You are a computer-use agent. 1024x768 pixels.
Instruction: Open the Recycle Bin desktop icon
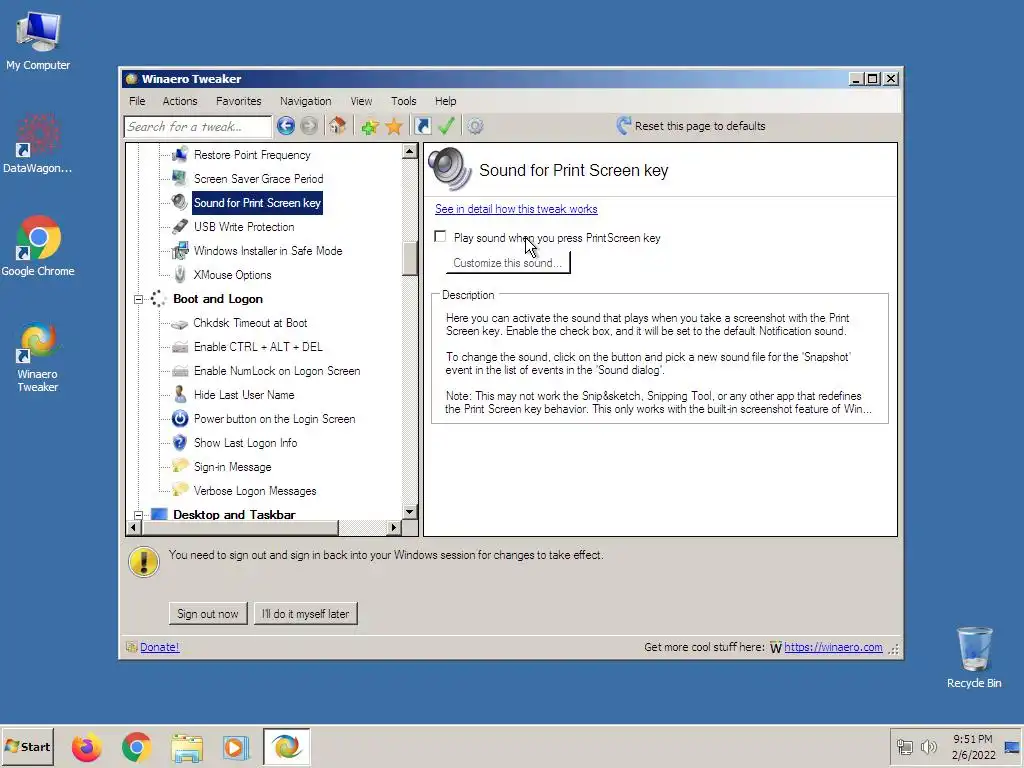[x=974, y=658]
